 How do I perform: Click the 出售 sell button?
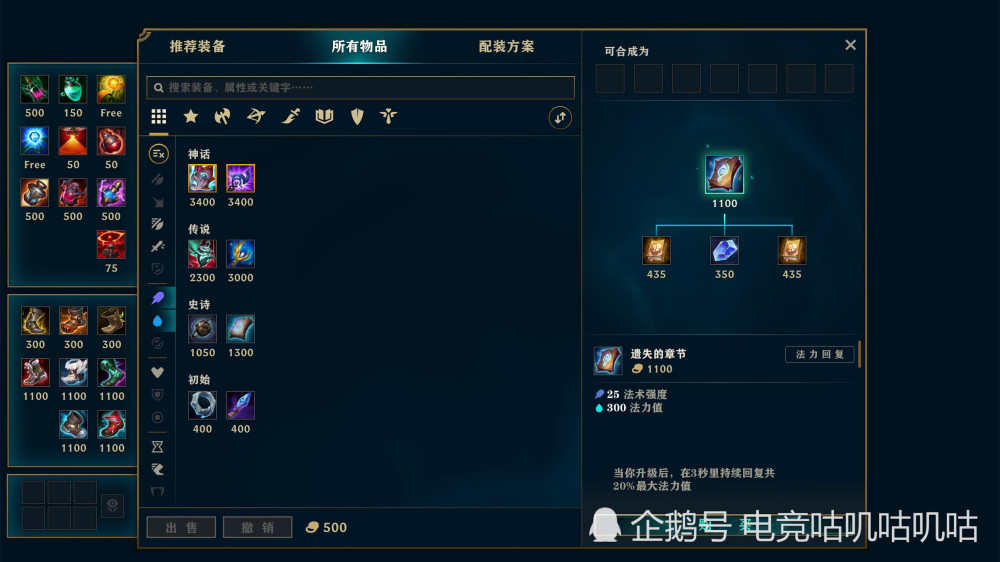point(181,528)
